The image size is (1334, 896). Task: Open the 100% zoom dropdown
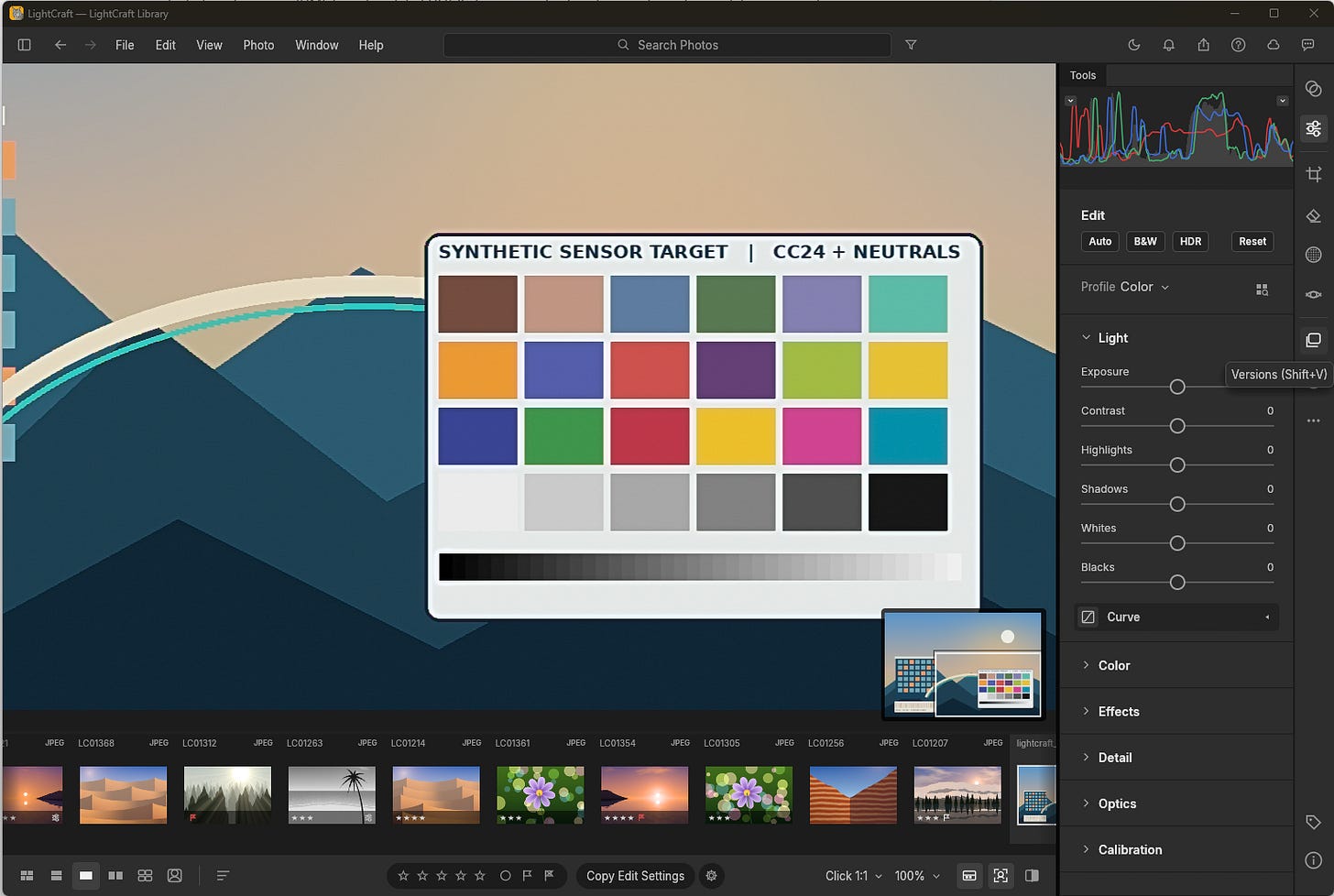pyautogui.click(x=916, y=876)
